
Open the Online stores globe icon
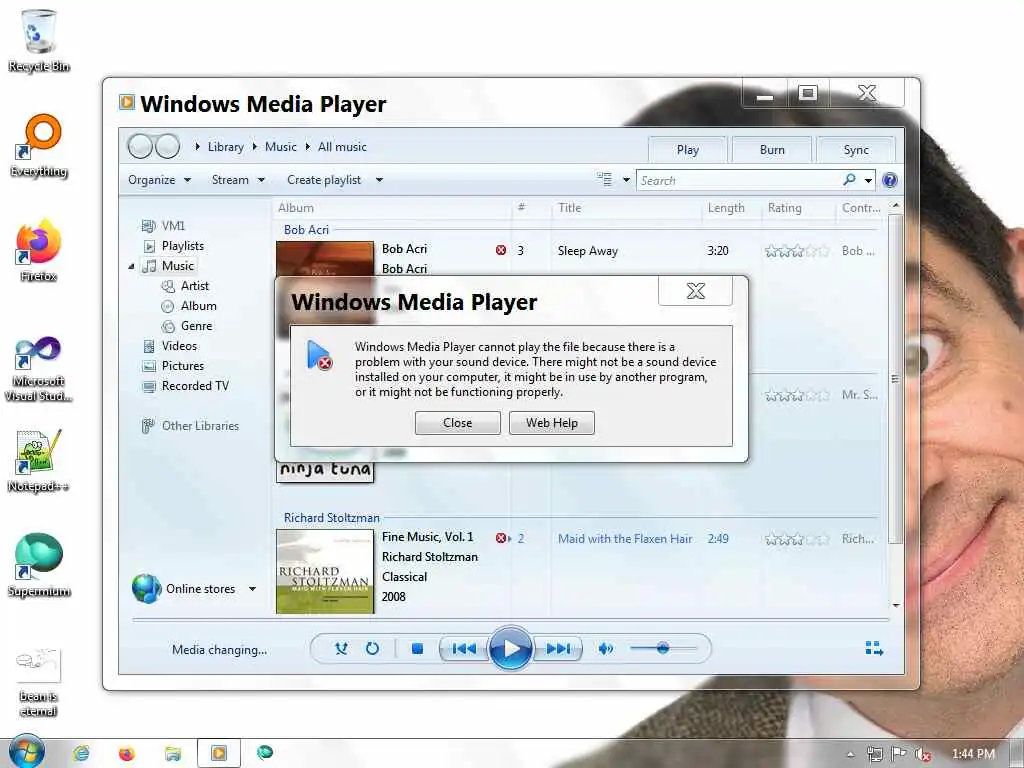click(146, 588)
